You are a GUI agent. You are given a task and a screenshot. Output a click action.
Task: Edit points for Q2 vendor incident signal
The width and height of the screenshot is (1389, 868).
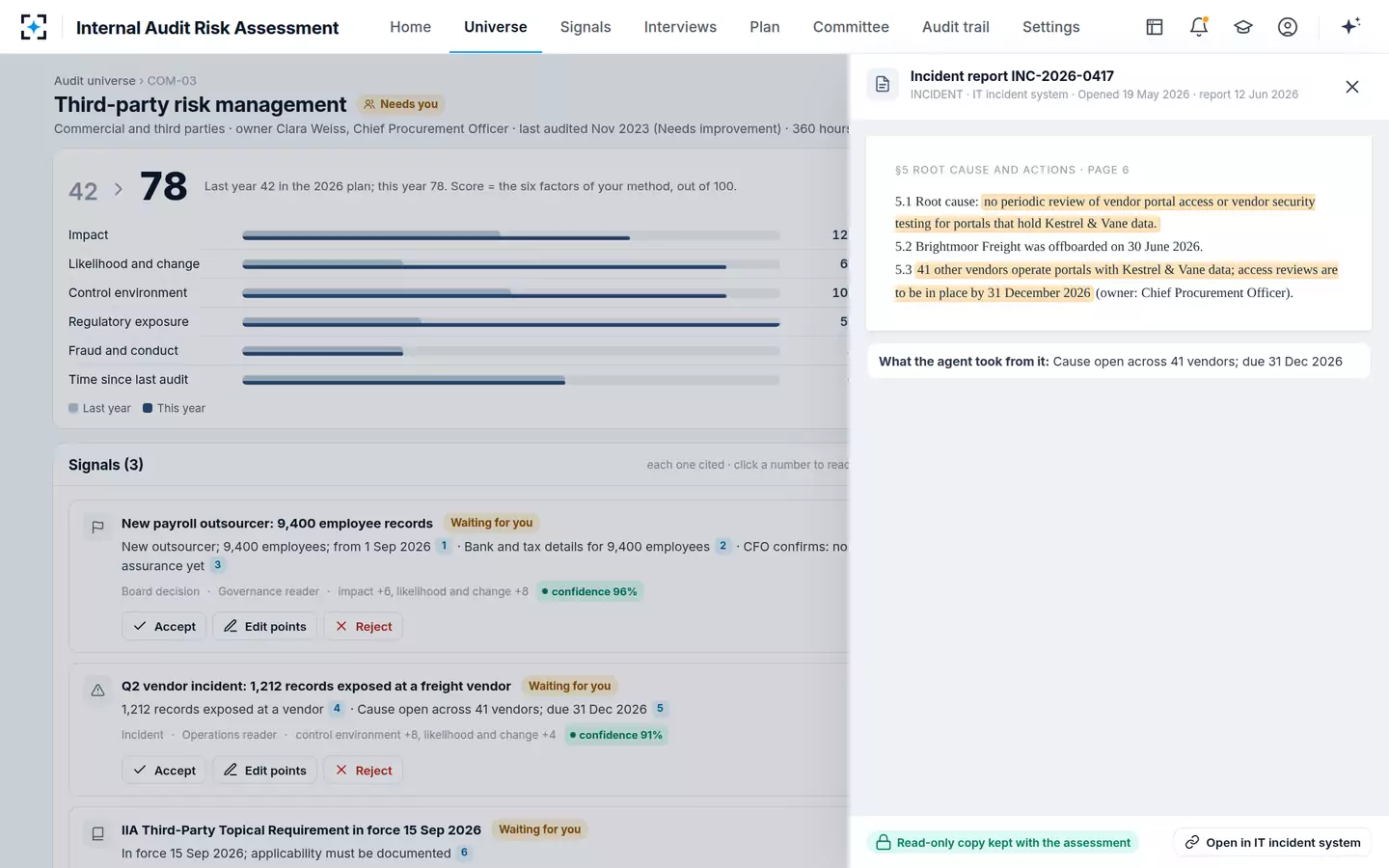tap(265, 770)
